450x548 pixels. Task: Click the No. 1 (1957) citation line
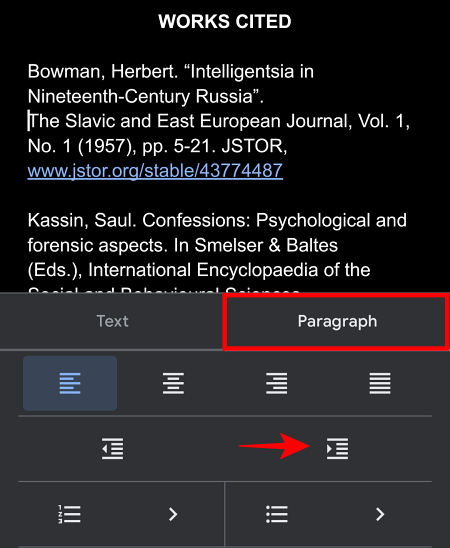tap(157, 146)
